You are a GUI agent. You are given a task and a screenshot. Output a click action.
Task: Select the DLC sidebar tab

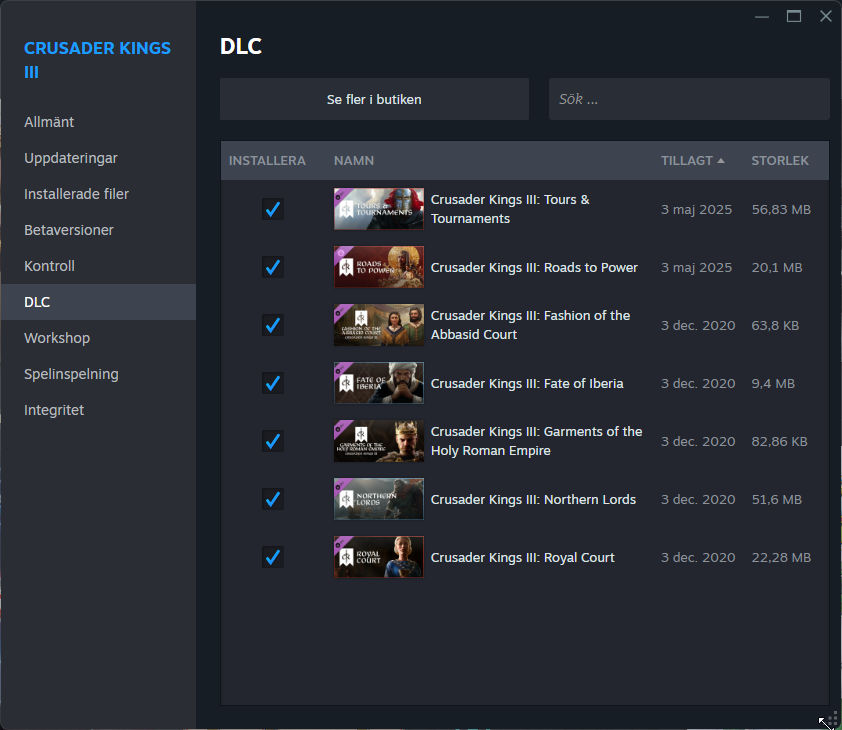click(x=98, y=302)
